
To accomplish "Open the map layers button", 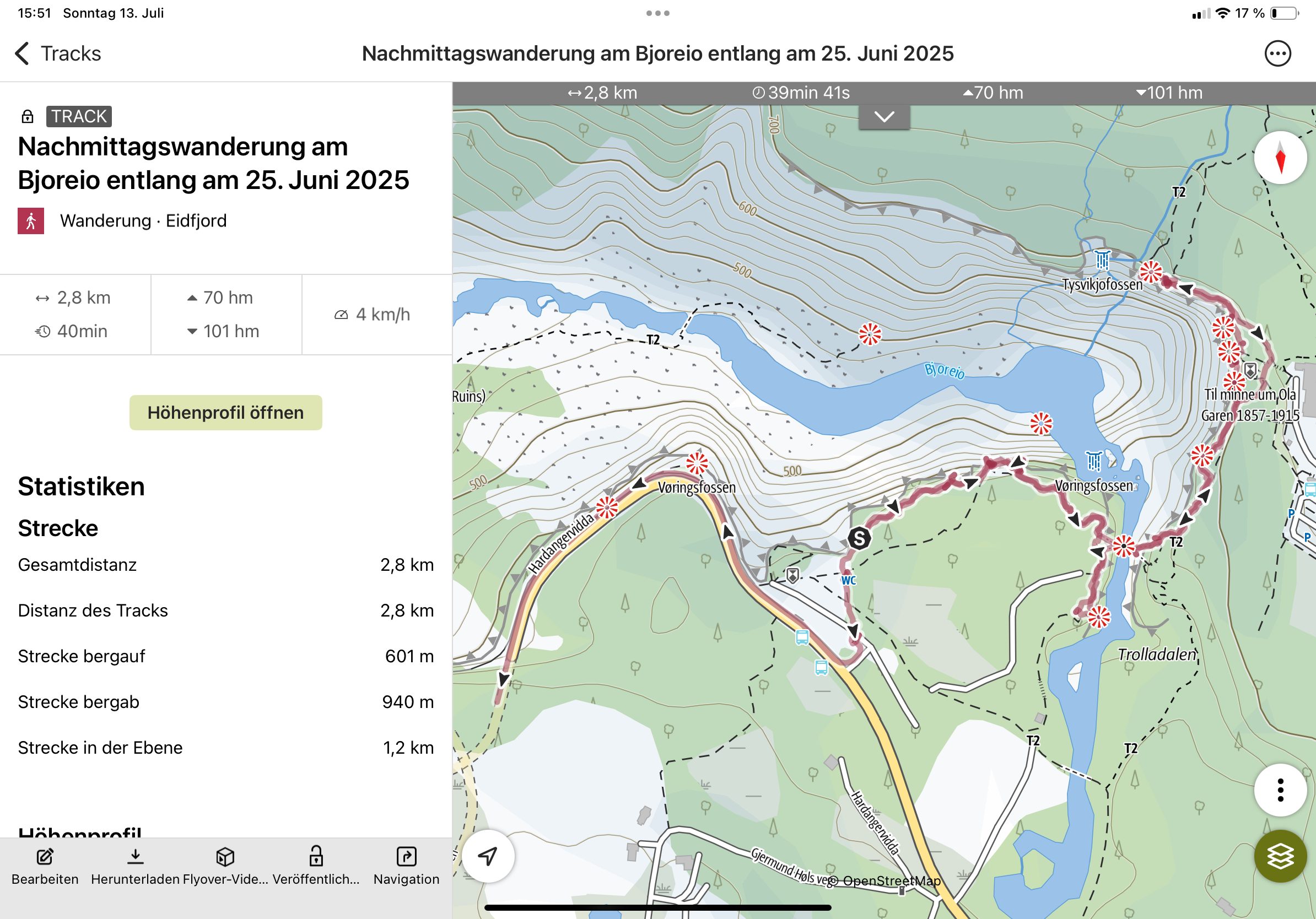I will (1280, 856).
